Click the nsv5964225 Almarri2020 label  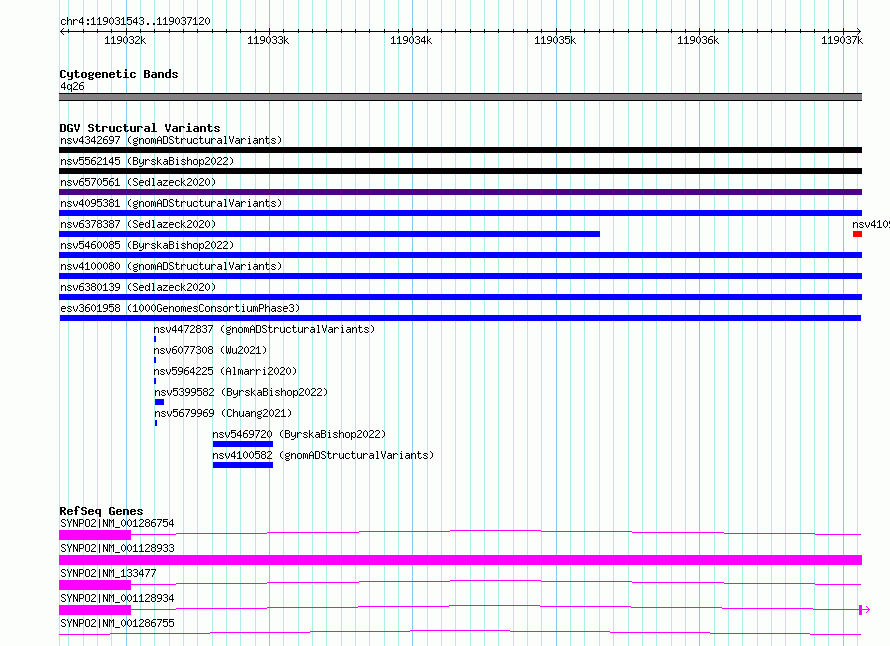[225, 371]
